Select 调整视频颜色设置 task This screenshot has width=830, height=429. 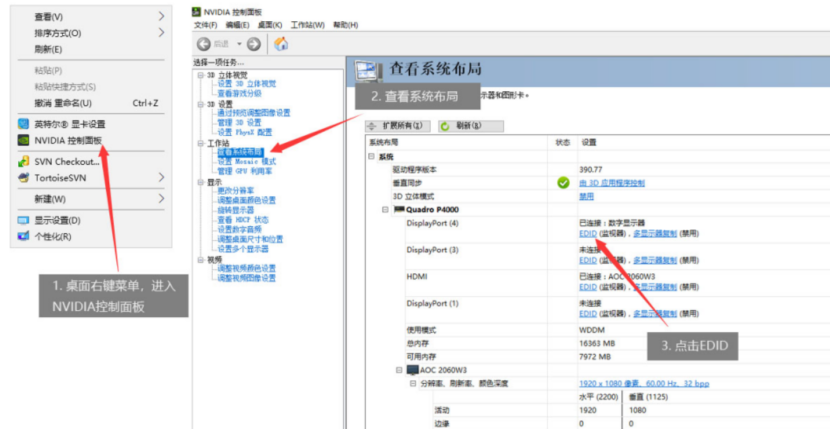(x=247, y=268)
